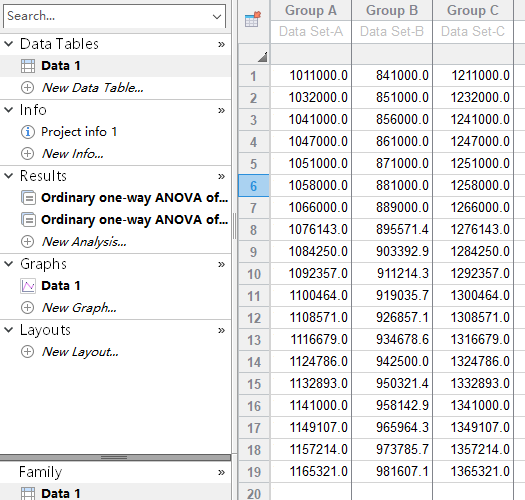Click the Data 1 table icon in Family
The image size is (525, 500).
[x=28, y=494]
